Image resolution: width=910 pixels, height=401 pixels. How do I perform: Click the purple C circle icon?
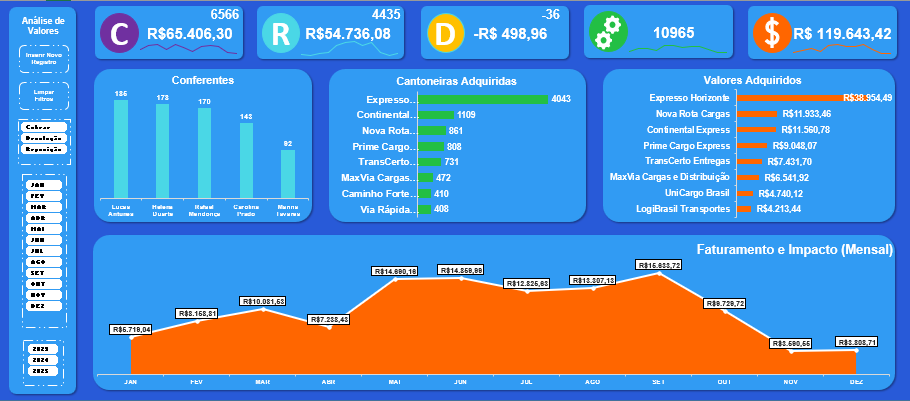pyautogui.click(x=120, y=33)
